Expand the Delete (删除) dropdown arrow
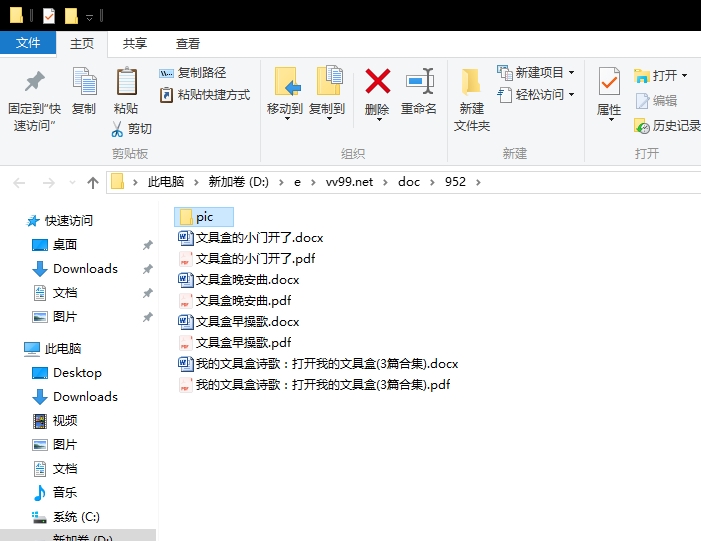 coord(379,119)
